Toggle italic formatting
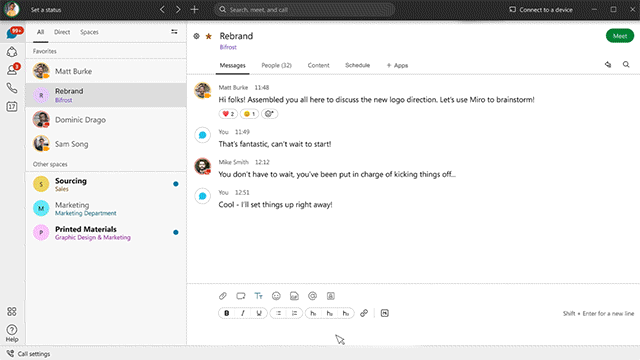 click(x=243, y=313)
